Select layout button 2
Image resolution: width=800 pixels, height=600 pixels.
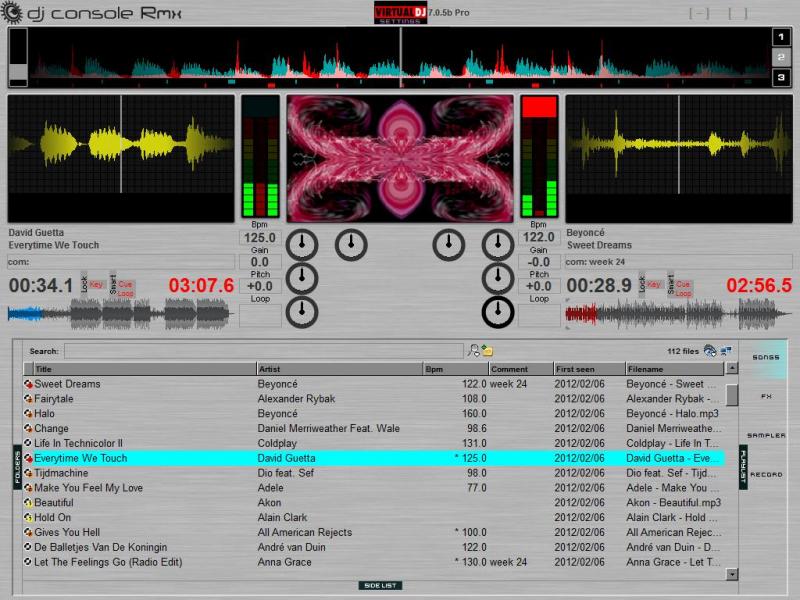781,57
